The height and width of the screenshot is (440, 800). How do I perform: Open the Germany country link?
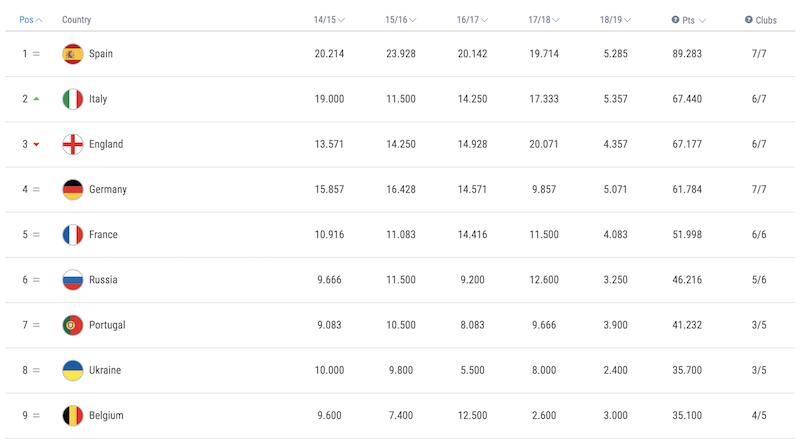pyautogui.click(x=108, y=189)
